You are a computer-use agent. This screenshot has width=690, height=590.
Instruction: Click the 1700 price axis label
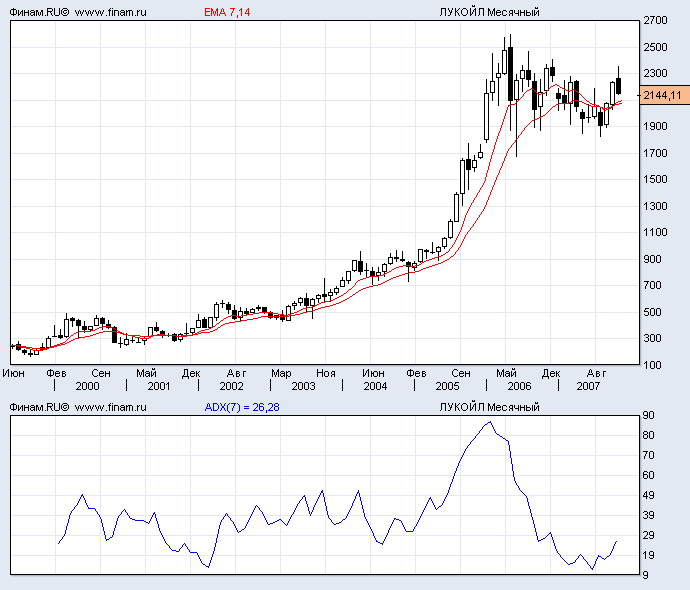coord(655,153)
